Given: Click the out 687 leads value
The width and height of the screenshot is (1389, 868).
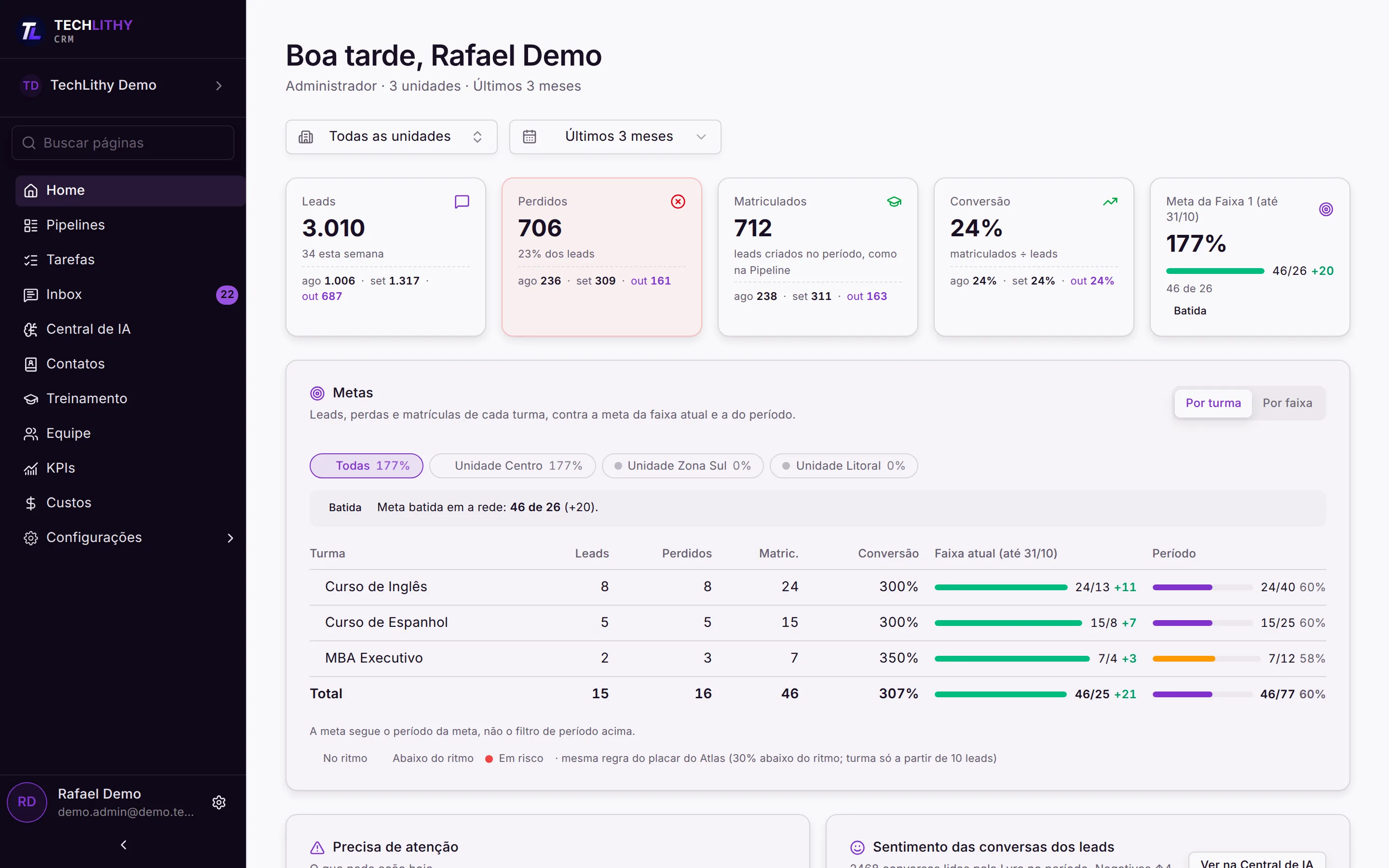Looking at the screenshot, I should point(322,296).
